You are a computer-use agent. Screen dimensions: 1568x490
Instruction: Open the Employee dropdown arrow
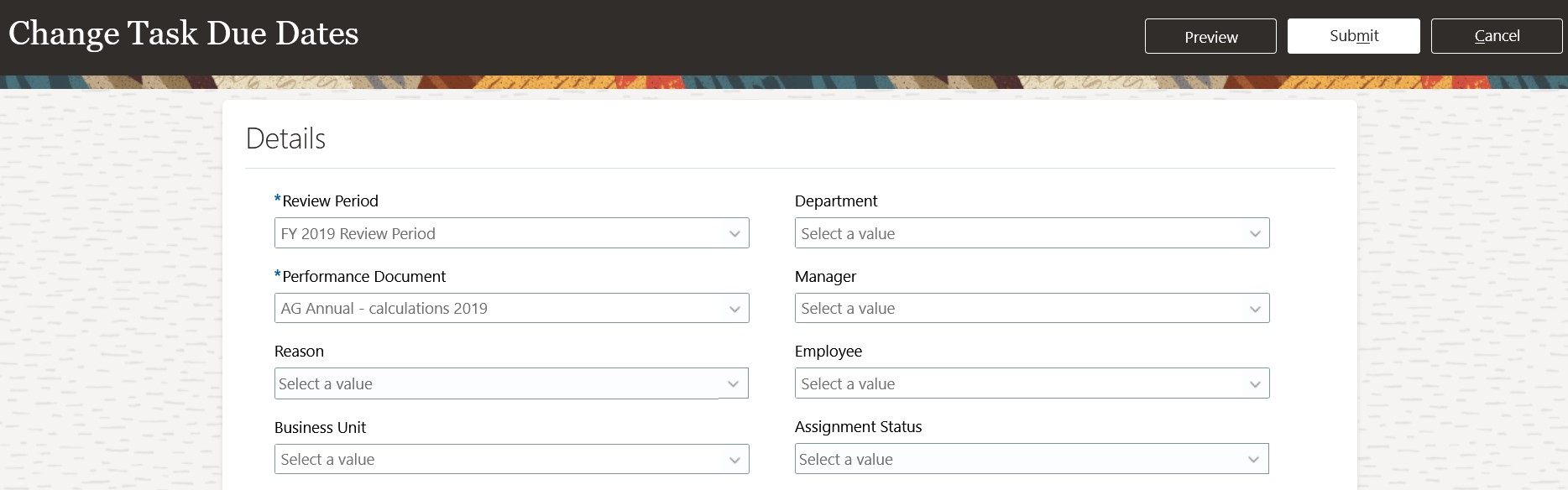[1255, 384]
